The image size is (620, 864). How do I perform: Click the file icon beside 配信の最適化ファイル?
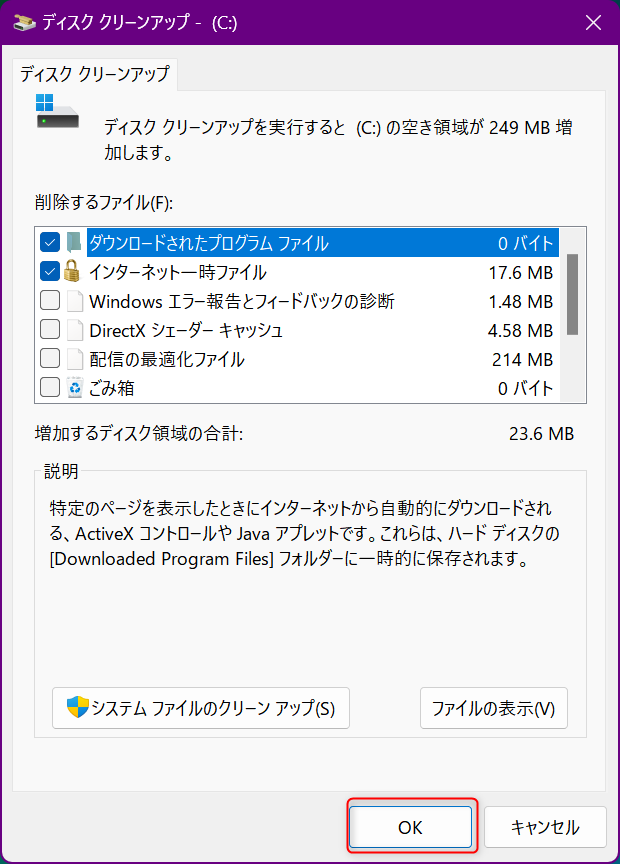tap(74, 359)
